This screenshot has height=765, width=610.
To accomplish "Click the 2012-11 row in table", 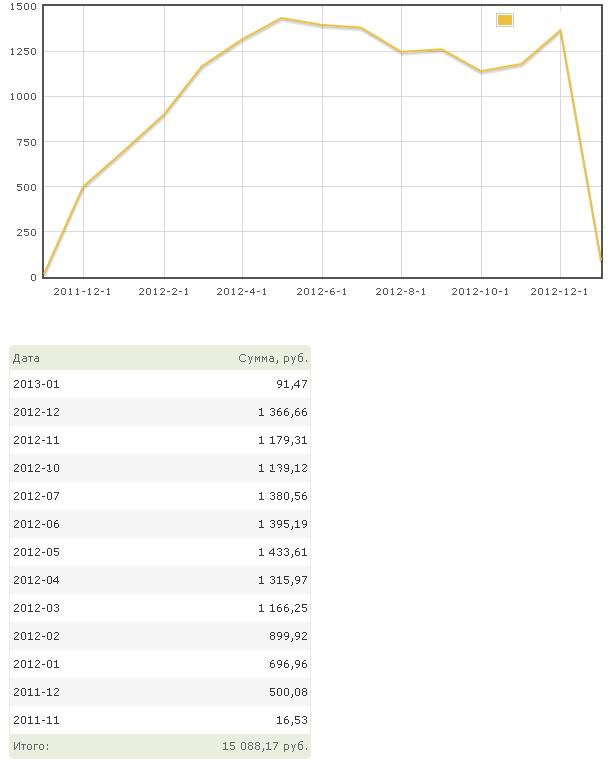I will point(160,440).
